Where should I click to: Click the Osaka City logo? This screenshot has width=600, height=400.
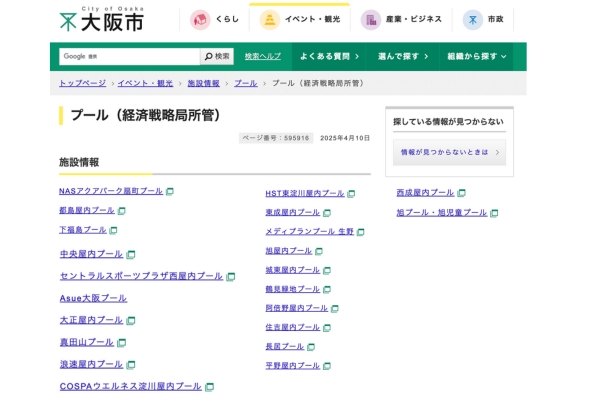[x=101, y=19]
